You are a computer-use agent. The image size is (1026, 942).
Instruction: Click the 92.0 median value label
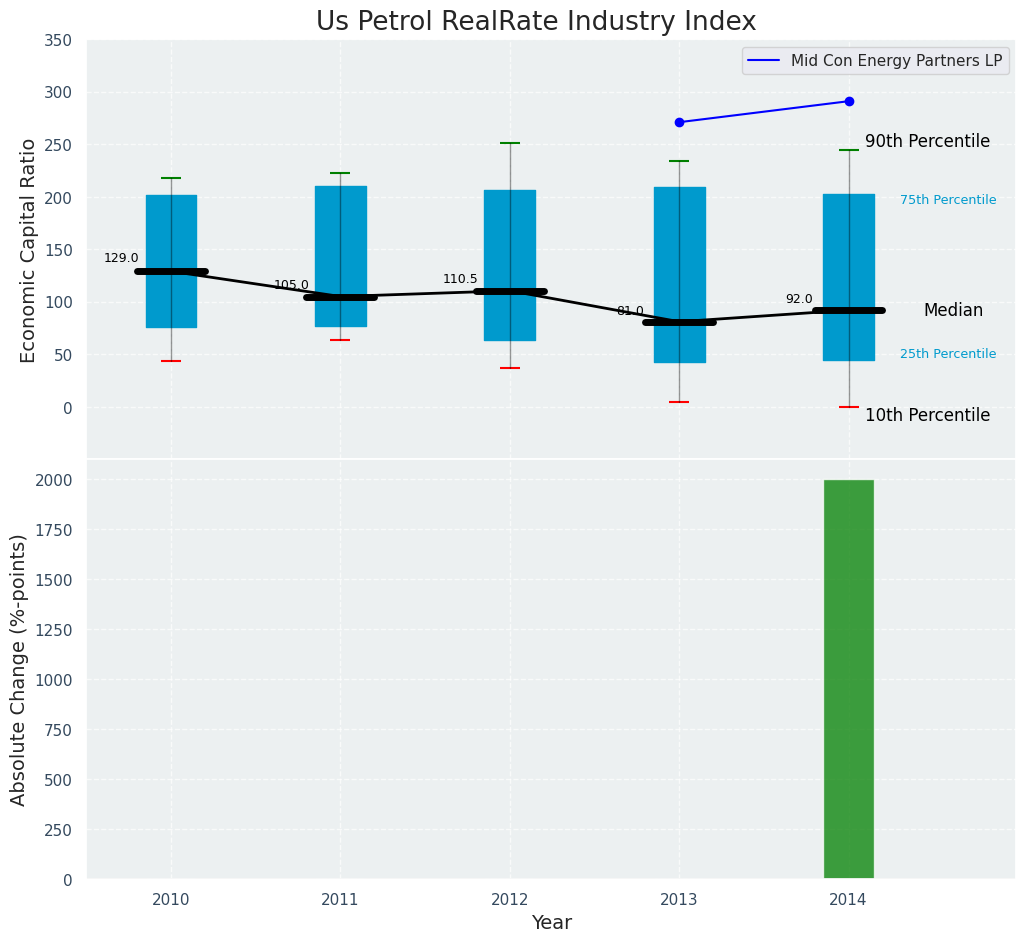[x=799, y=299]
